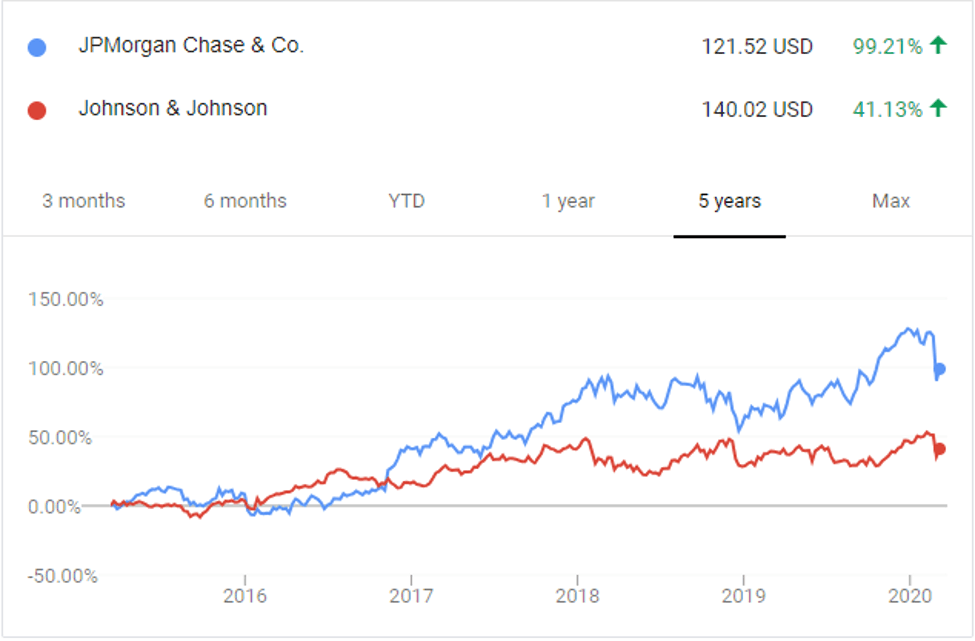Click the 41.13% change figure
The height and width of the screenshot is (641, 975).
click(x=887, y=109)
